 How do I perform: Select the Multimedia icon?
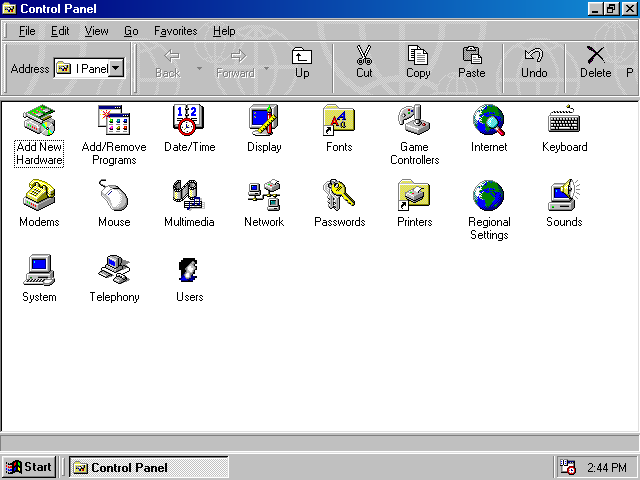point(189,196)
